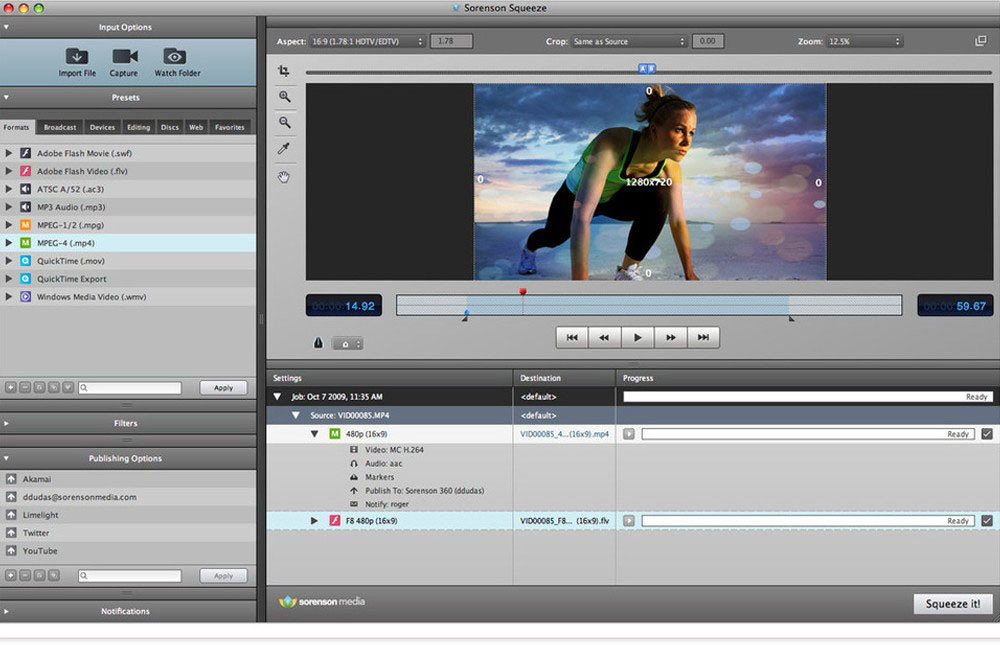Click the preview arrow in F8 480p progress row

[x=629, y=521]
